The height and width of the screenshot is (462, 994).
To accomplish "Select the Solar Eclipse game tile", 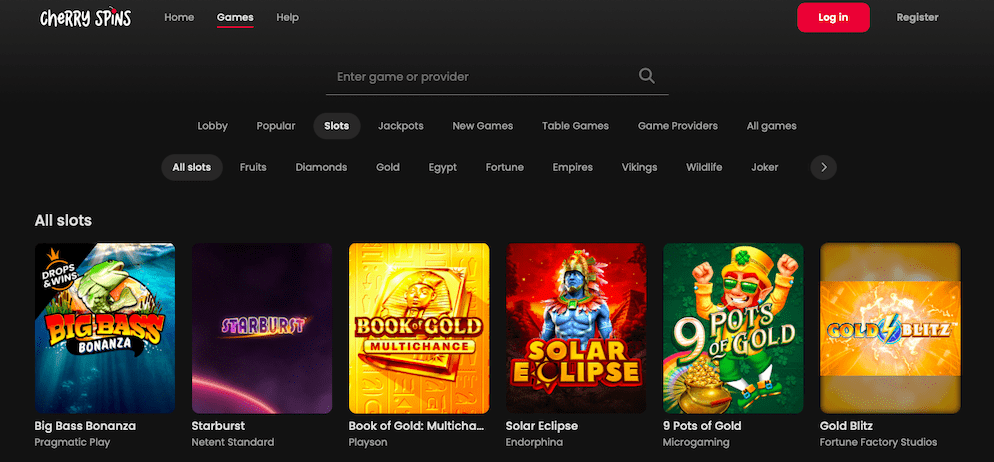I will pyautogui.click(x=575, y=328).
